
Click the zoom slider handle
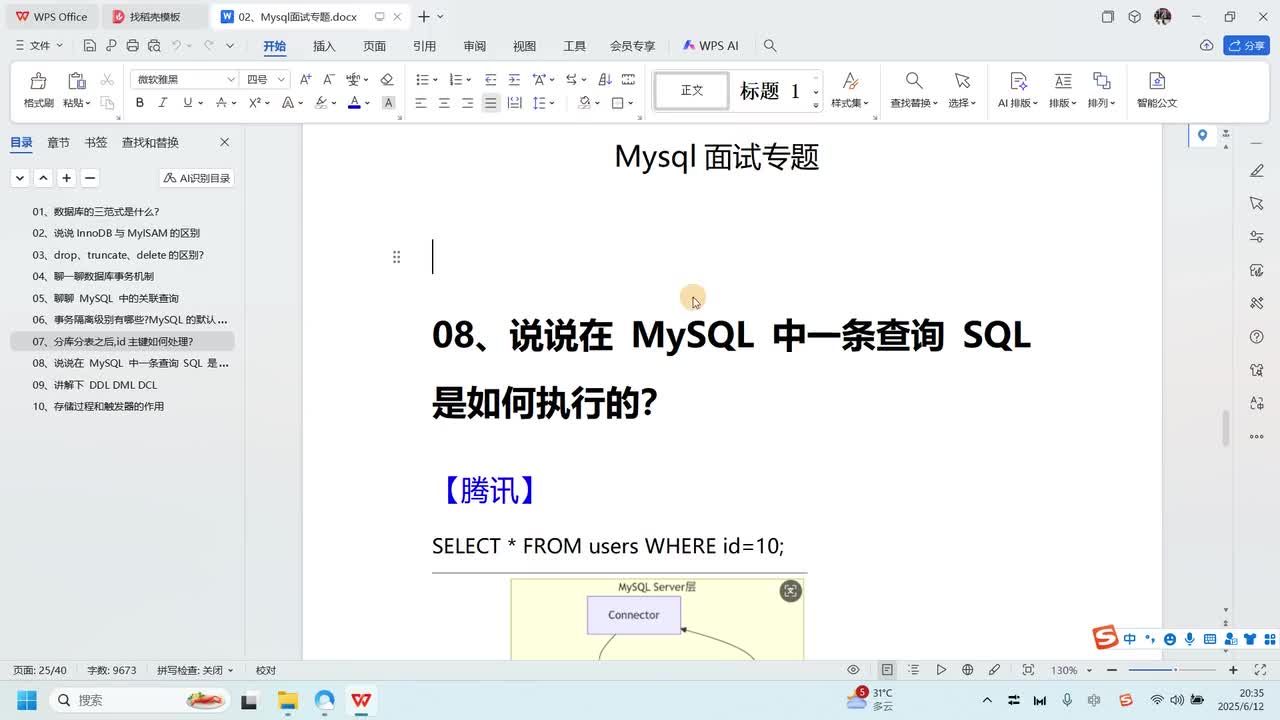(x=1175, y=670)
